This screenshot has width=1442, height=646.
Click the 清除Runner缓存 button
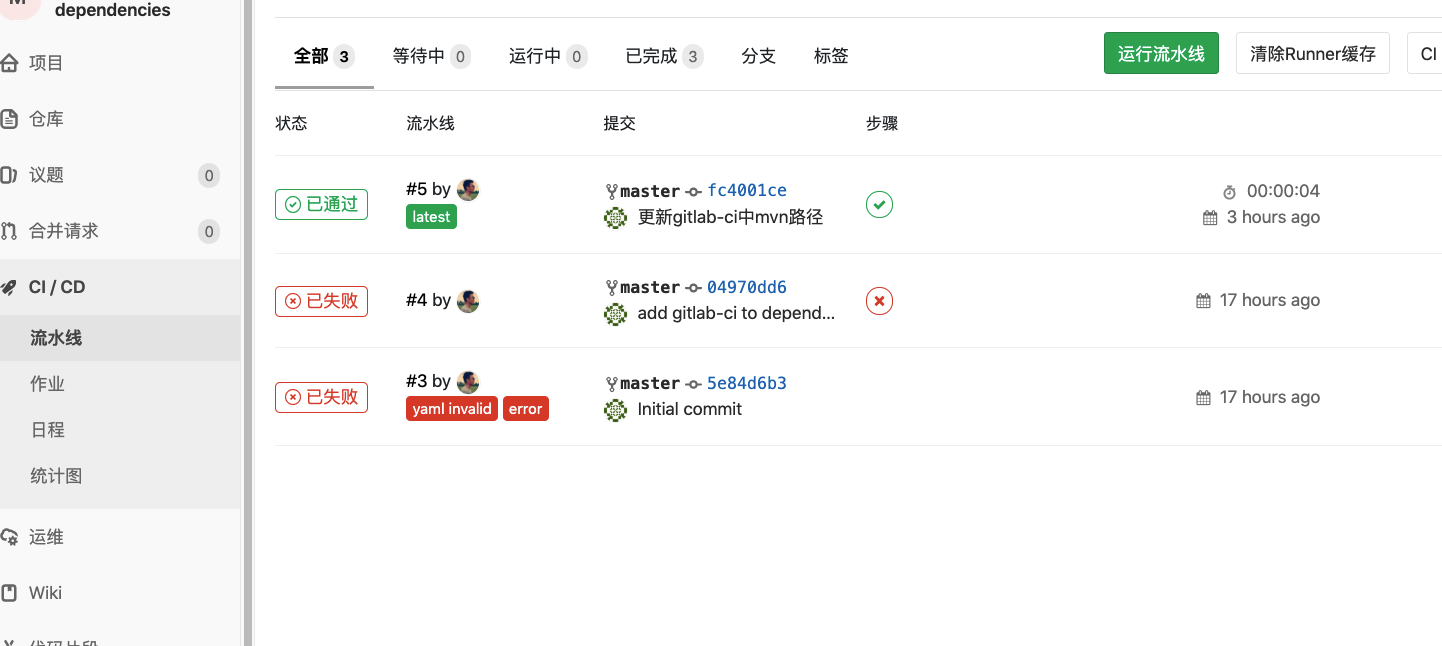click(x=1313, y=53)
